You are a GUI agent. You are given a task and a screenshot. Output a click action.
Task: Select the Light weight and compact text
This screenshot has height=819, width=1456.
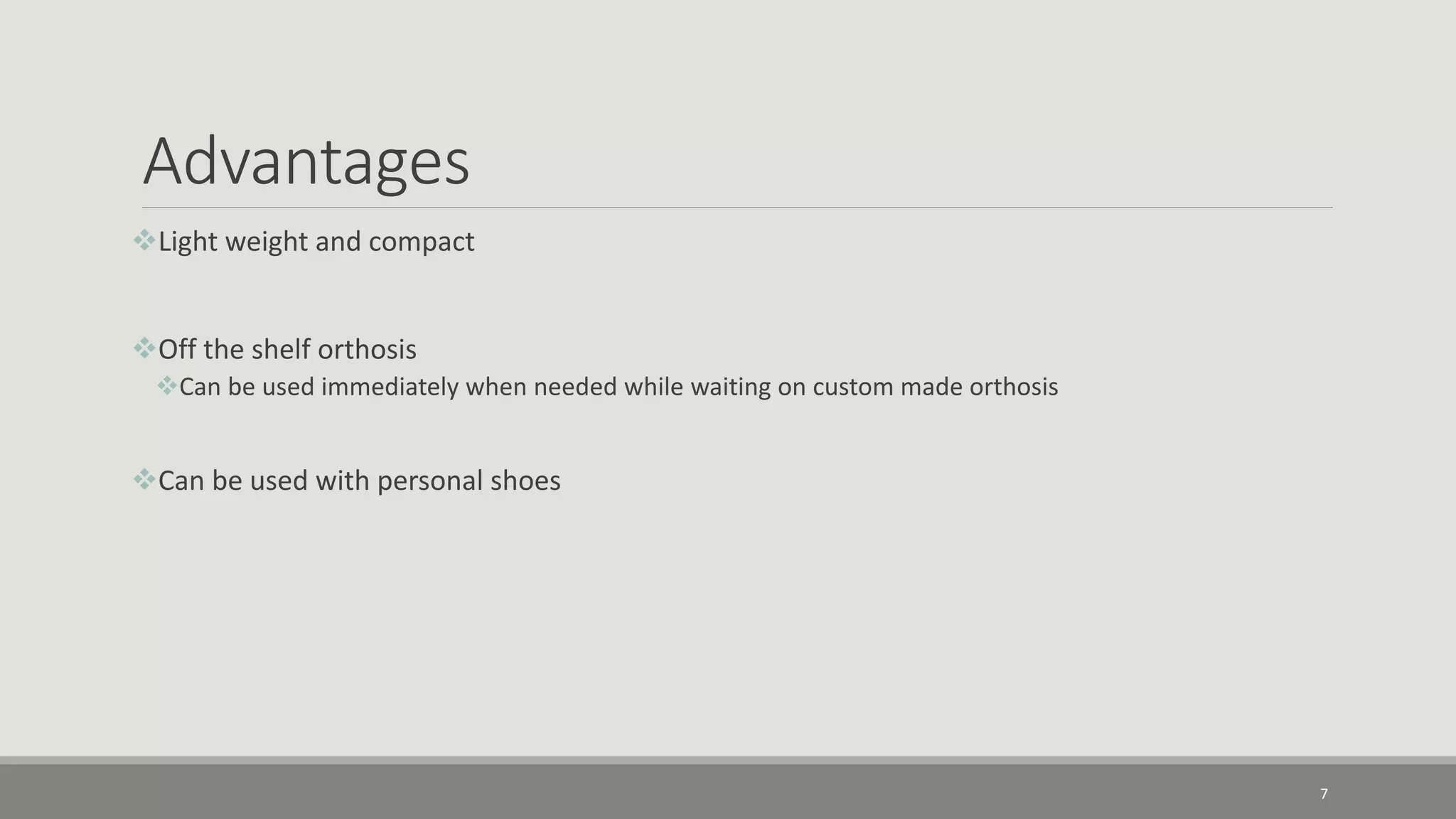click(316, 242)
